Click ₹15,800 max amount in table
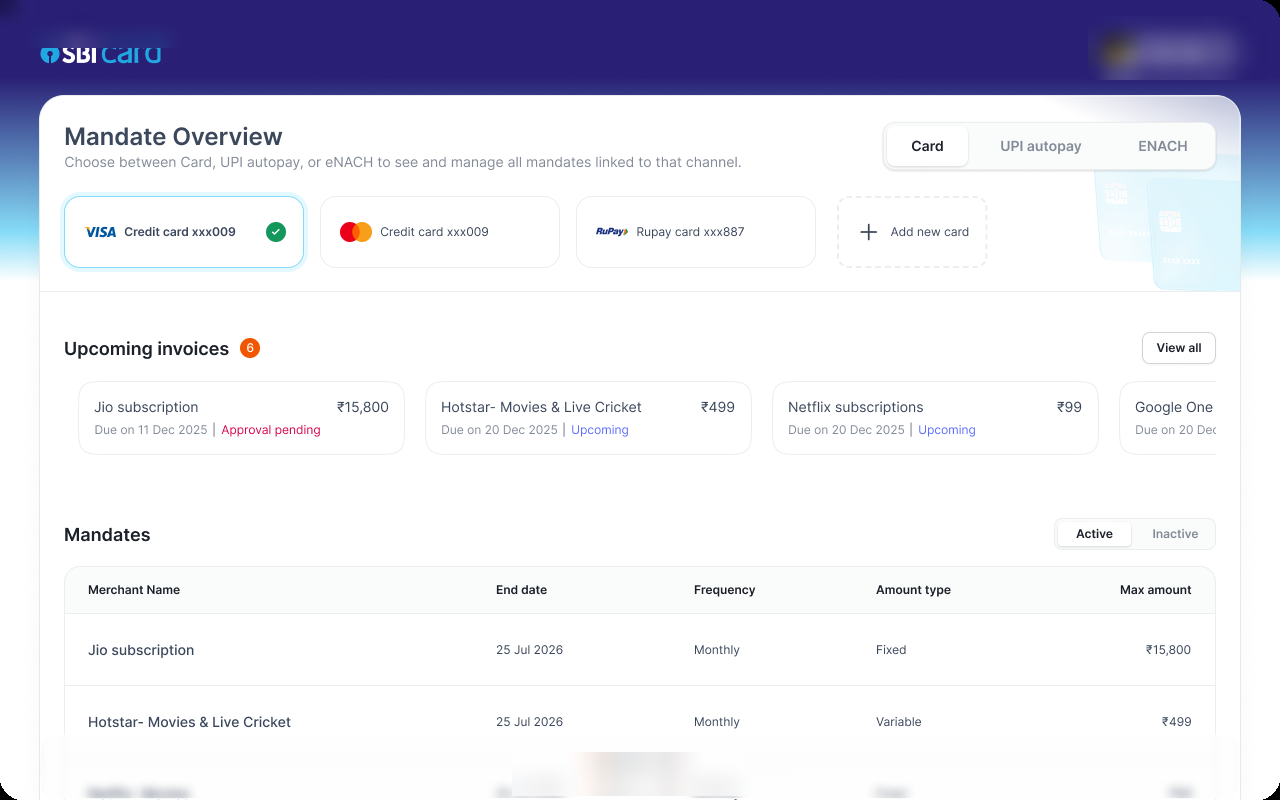The width and height of the screenshot is (1280, 800). tap(1169, 650)
